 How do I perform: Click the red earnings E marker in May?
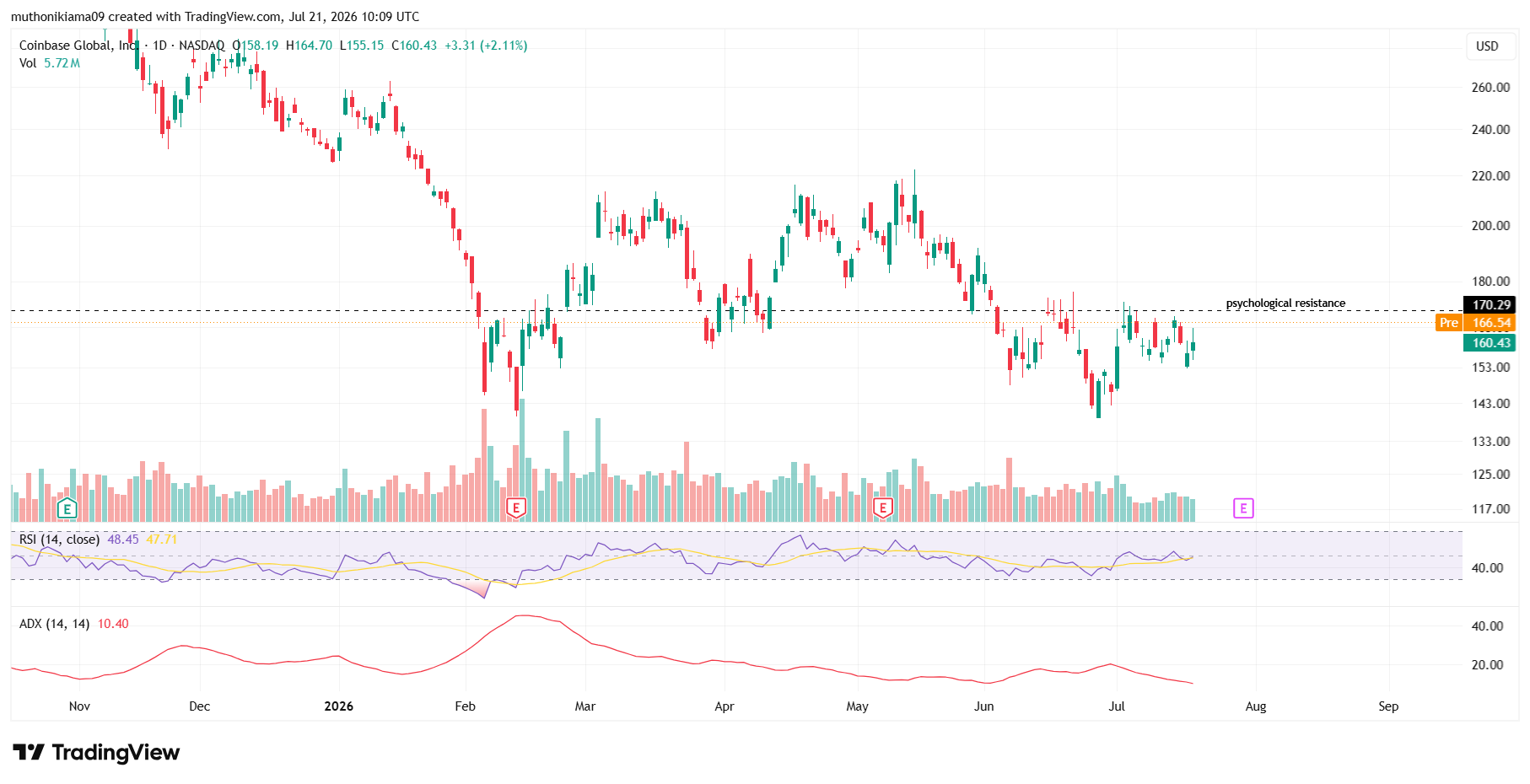click(882, 508)
